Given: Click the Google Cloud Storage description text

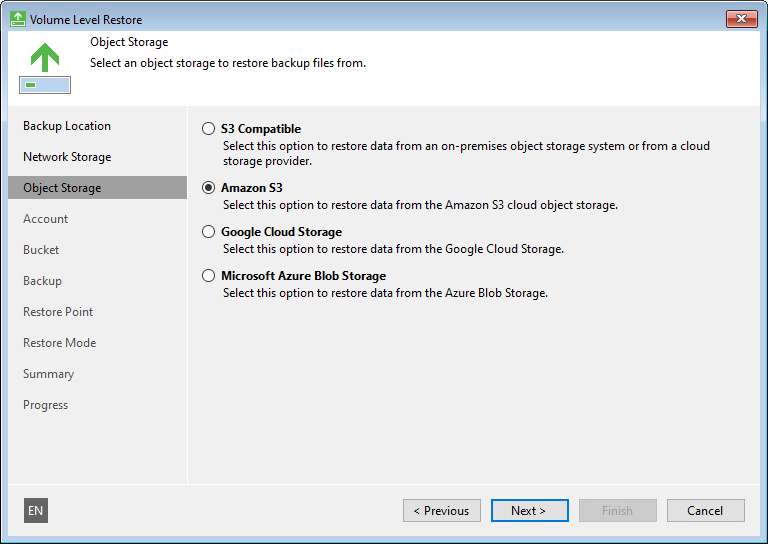Looking at the screenshot, I should pos(393,249).
